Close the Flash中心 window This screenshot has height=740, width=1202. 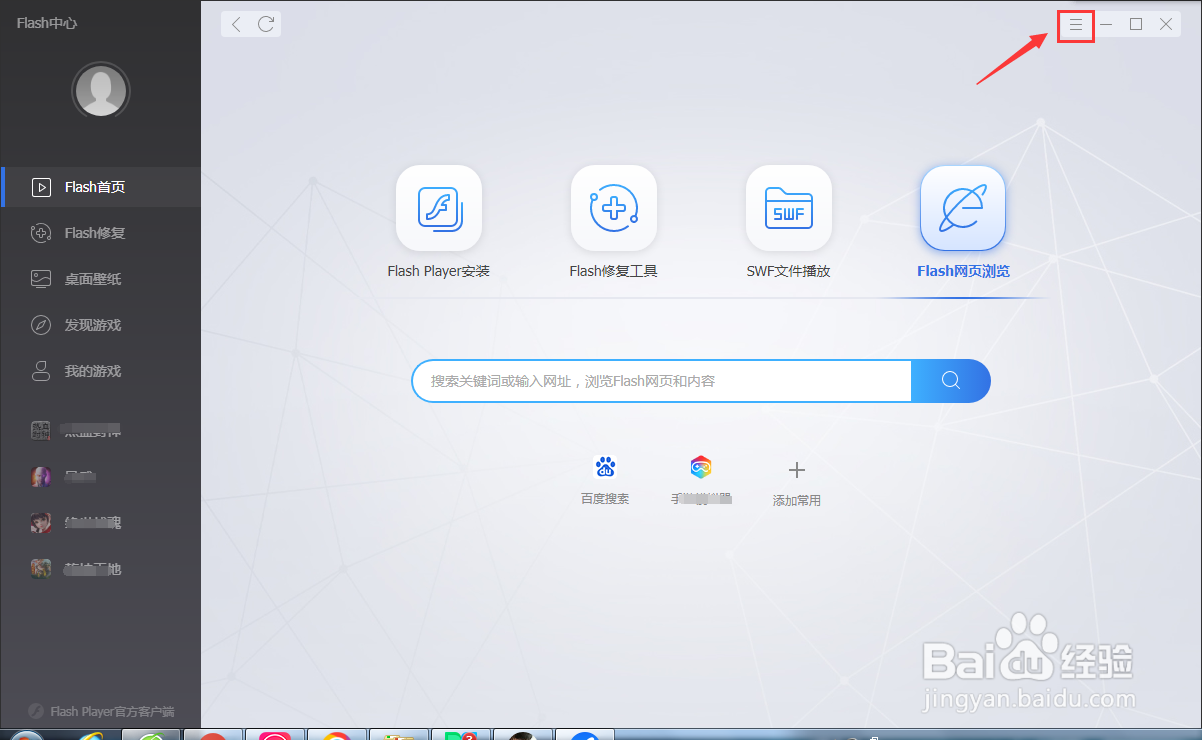[1166, 24]
